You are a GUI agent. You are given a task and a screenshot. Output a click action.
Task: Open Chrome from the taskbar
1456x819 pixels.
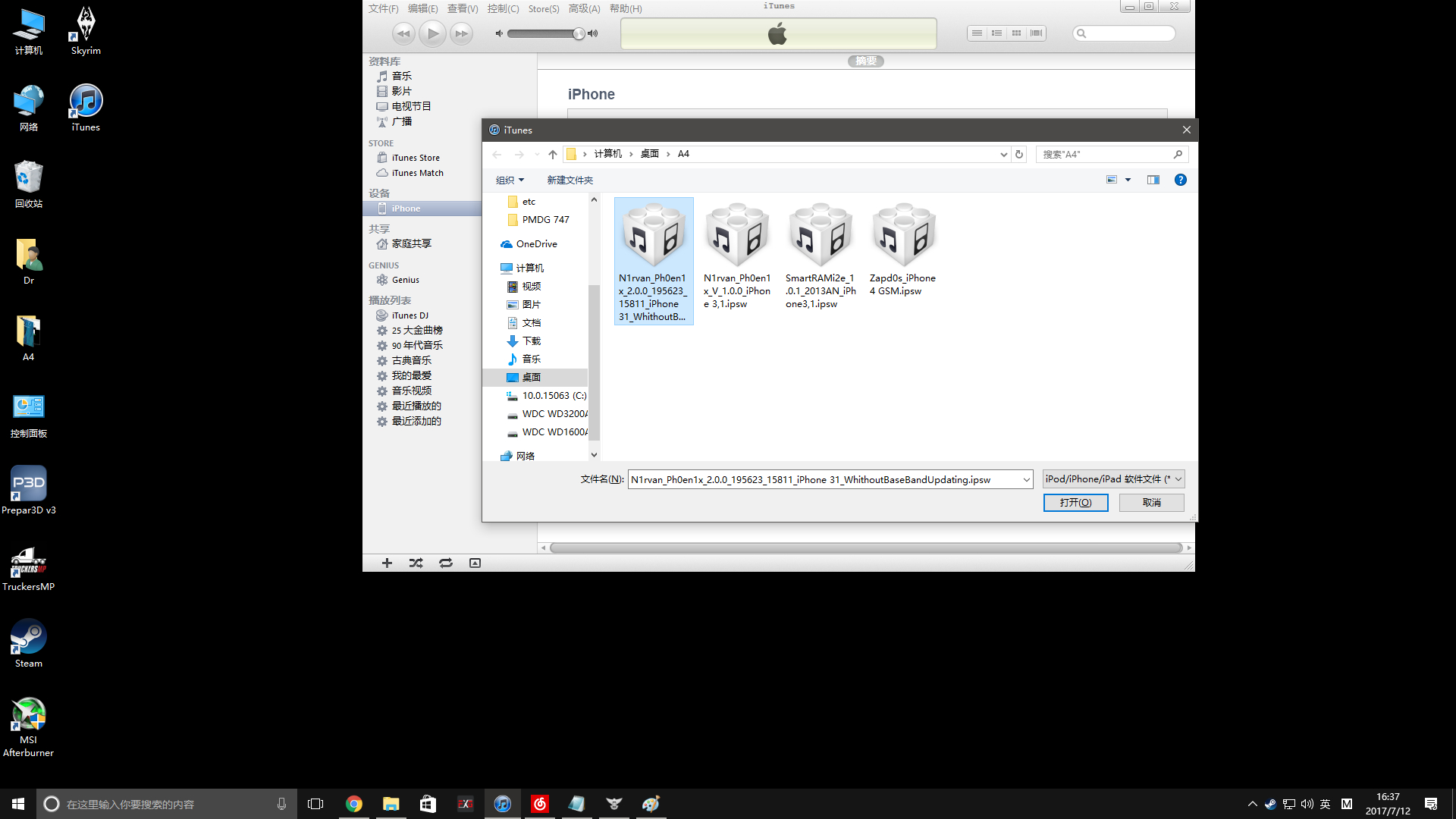click(354, 804)
